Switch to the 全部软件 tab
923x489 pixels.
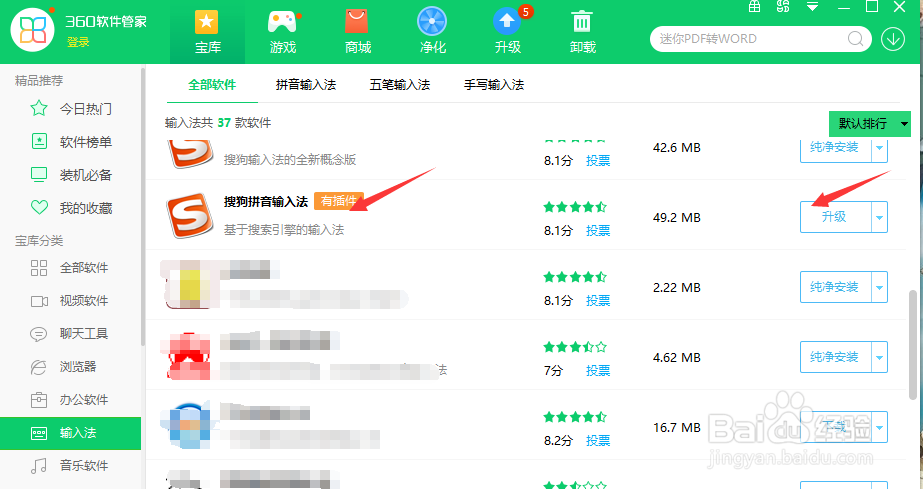pyautogui.click(x=212, y=85)
